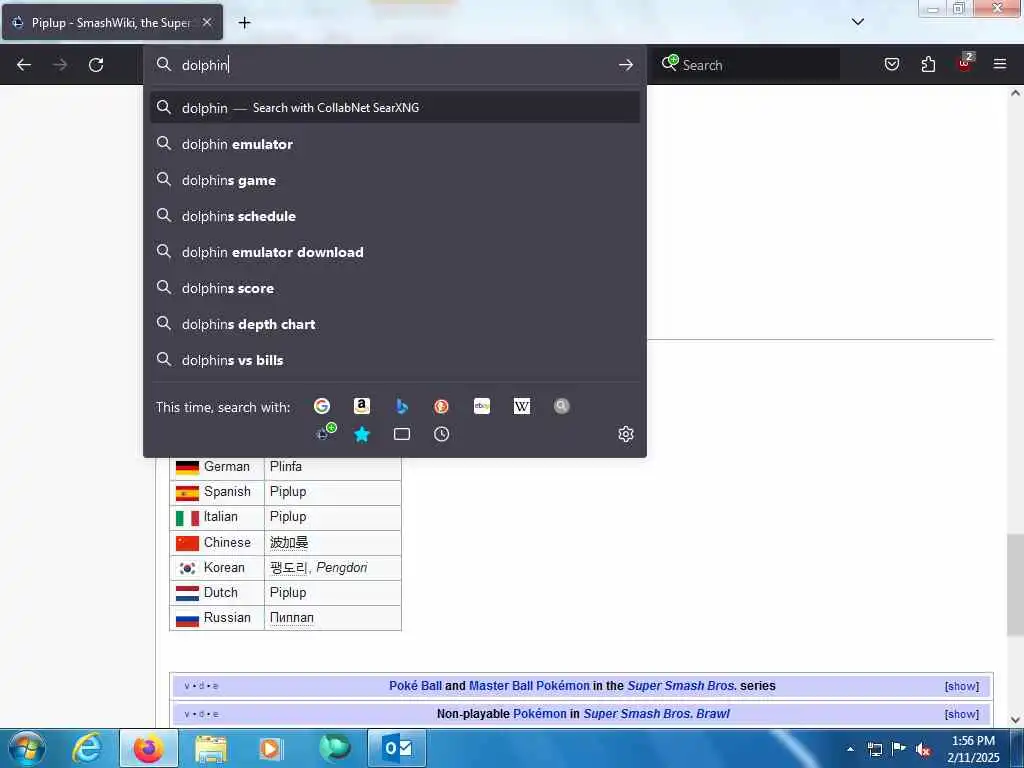Click the page vertical scrollbar thumb
This screenshot has height=768, width=1024.
coord(1015,584)
